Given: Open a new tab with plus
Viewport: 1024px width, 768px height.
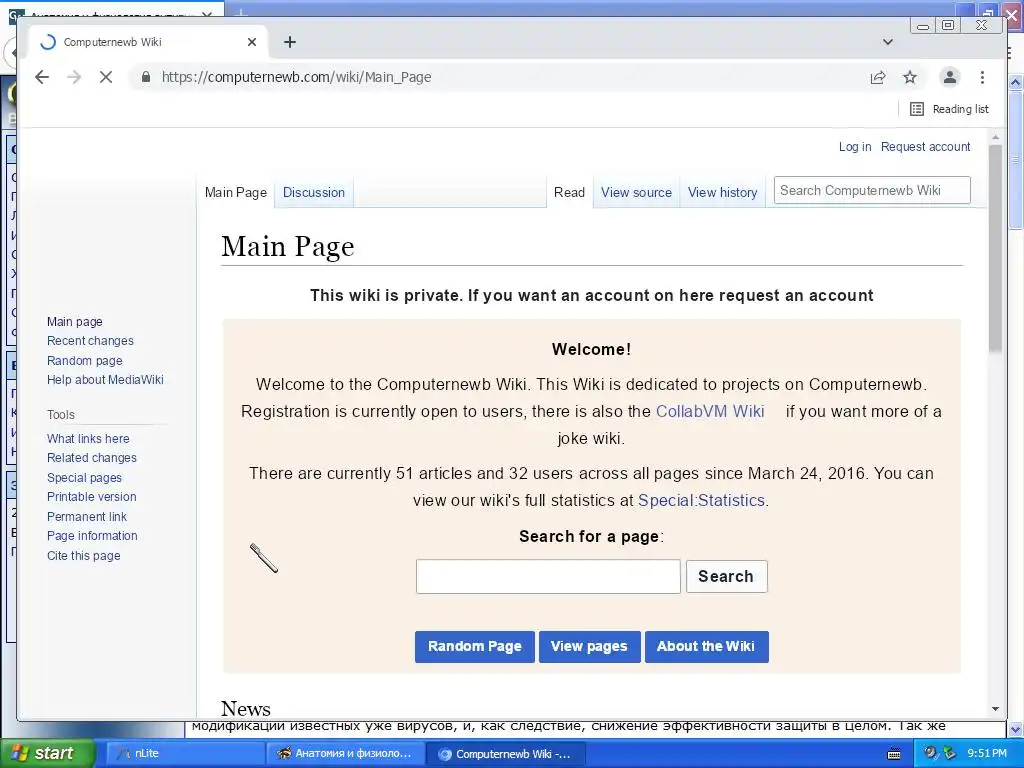Looking at the screenshot, I should pos(290,42).
